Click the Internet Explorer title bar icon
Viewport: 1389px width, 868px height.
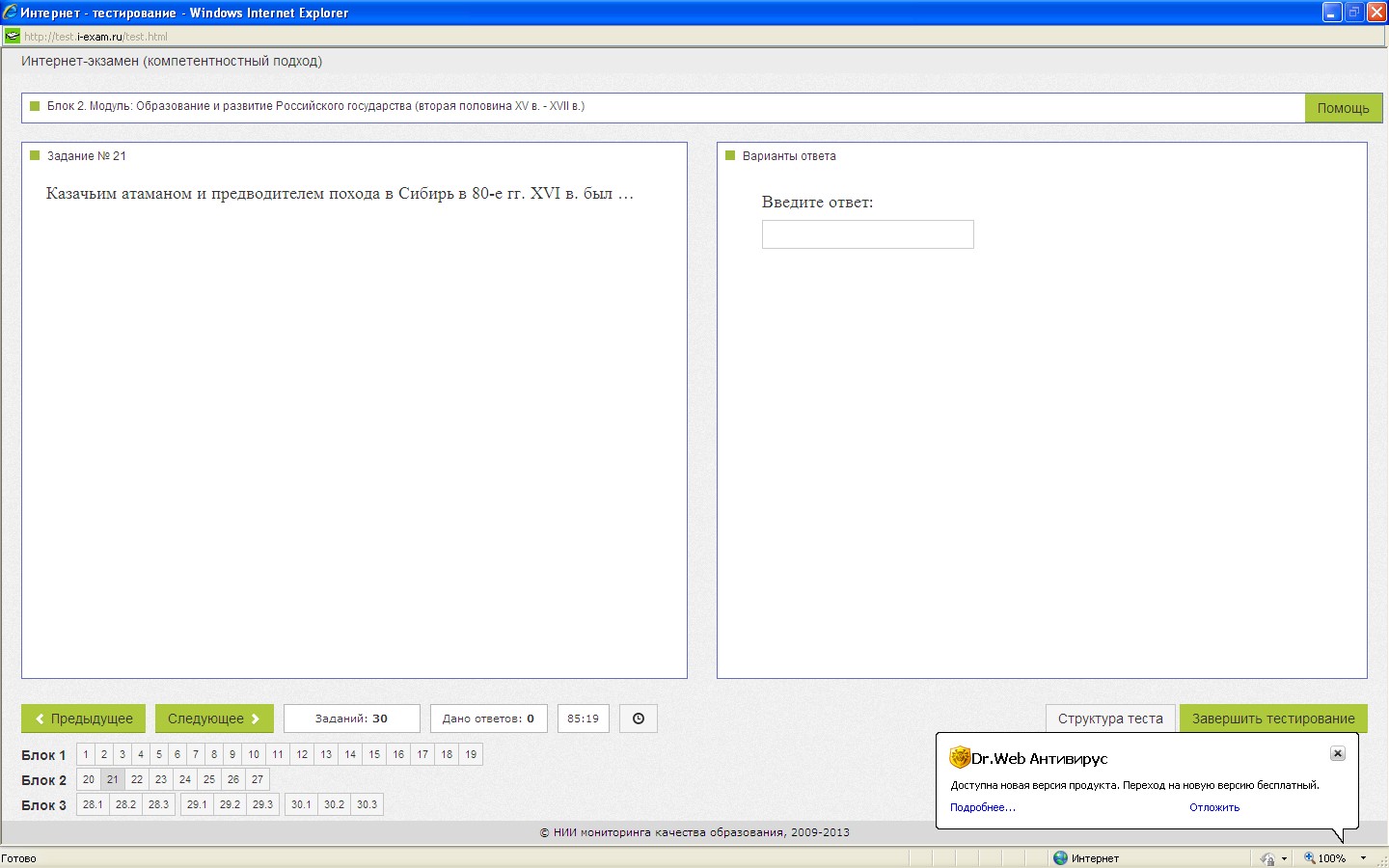pyautogui.click(x=10, y=13)
